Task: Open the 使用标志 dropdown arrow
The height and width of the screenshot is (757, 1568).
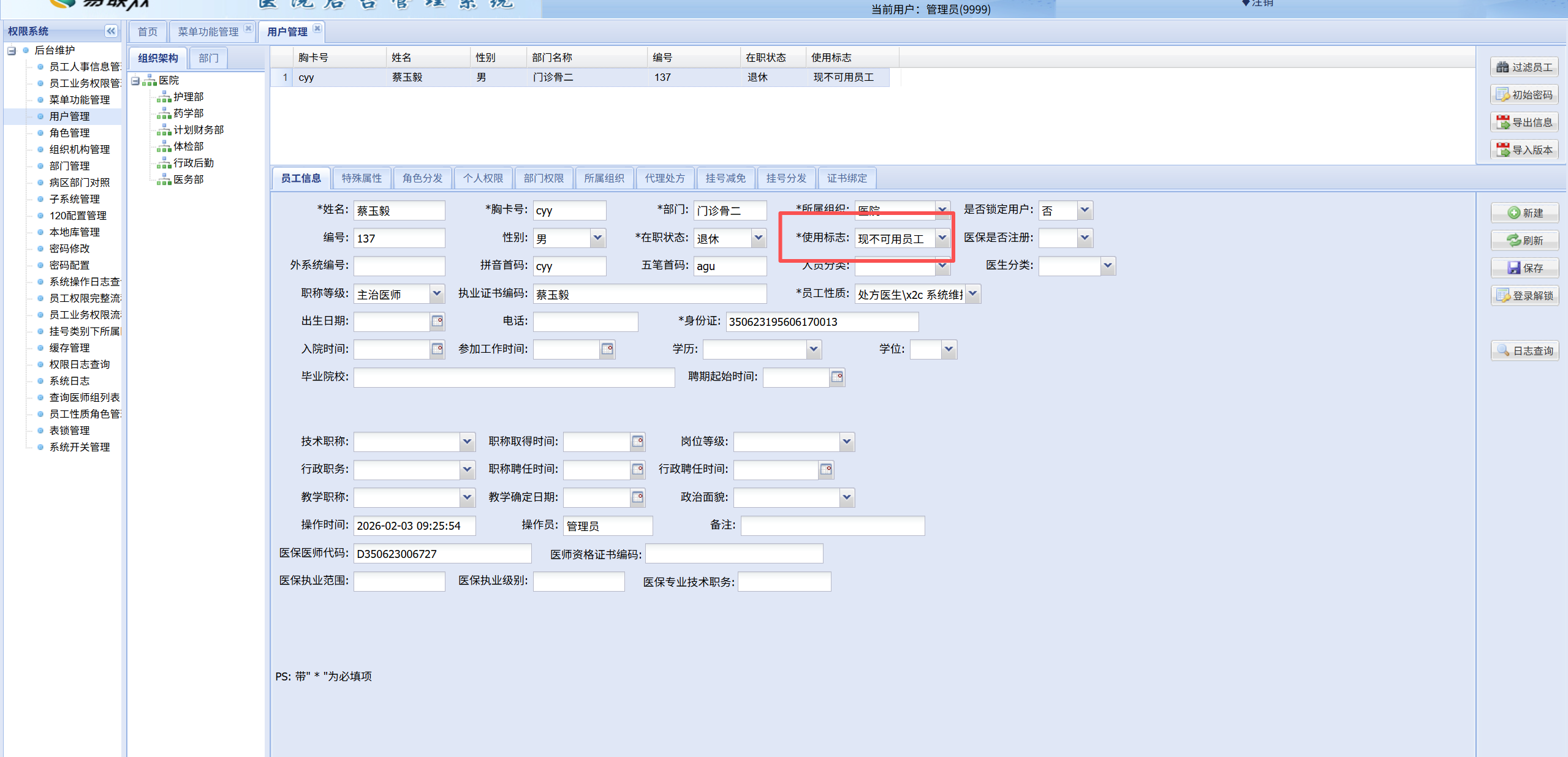Action: click(x=942, y=238)
